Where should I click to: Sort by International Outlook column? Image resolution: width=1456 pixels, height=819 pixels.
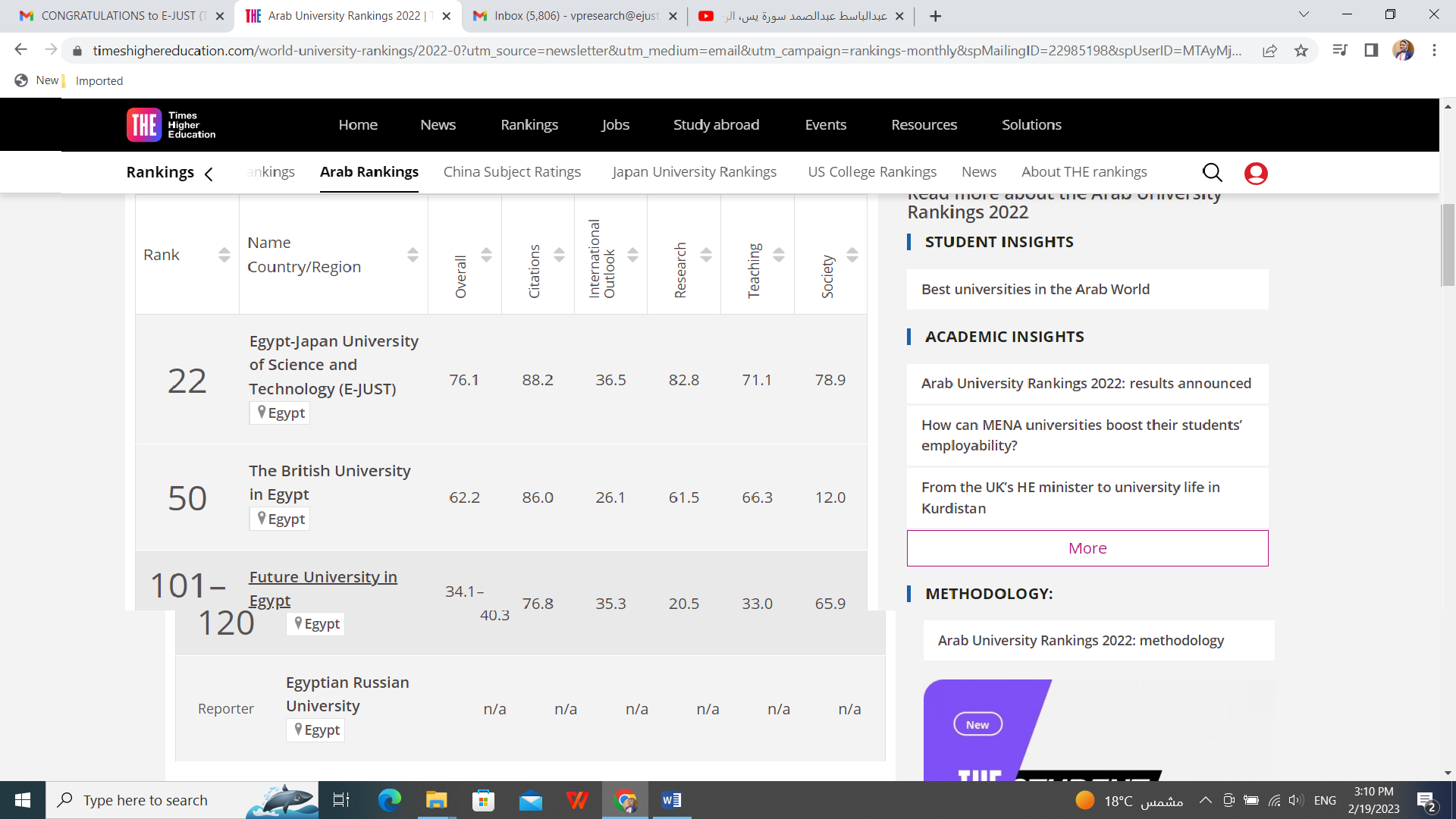click(632, 255)
